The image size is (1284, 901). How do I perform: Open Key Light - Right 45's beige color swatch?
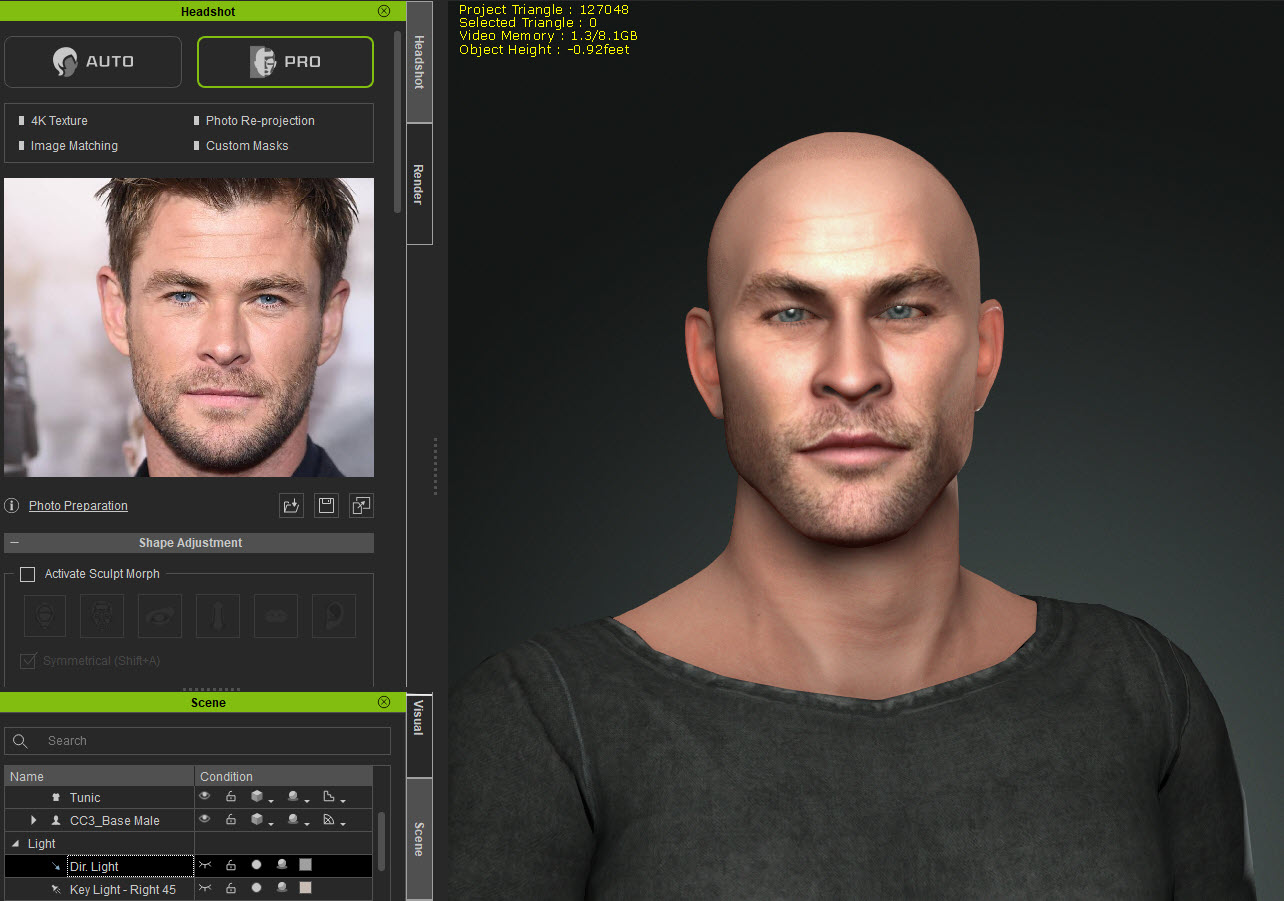[x=306, y=888]
